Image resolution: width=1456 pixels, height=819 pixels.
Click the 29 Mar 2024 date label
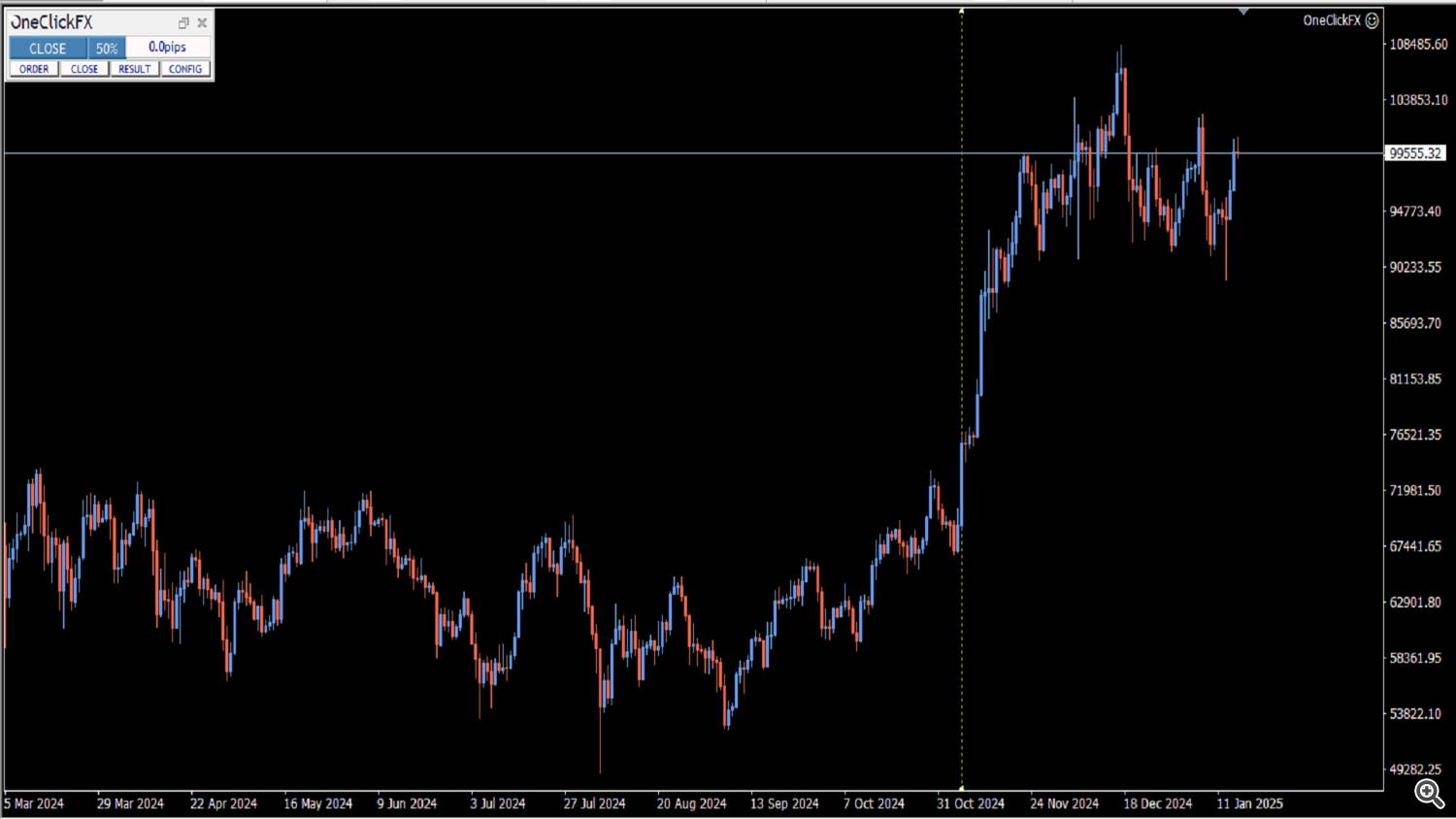pos(130,803)
